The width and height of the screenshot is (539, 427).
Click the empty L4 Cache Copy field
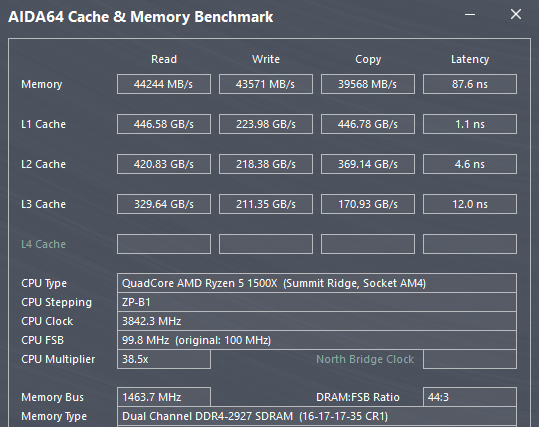pyautogui.click(x=368, y=244)
